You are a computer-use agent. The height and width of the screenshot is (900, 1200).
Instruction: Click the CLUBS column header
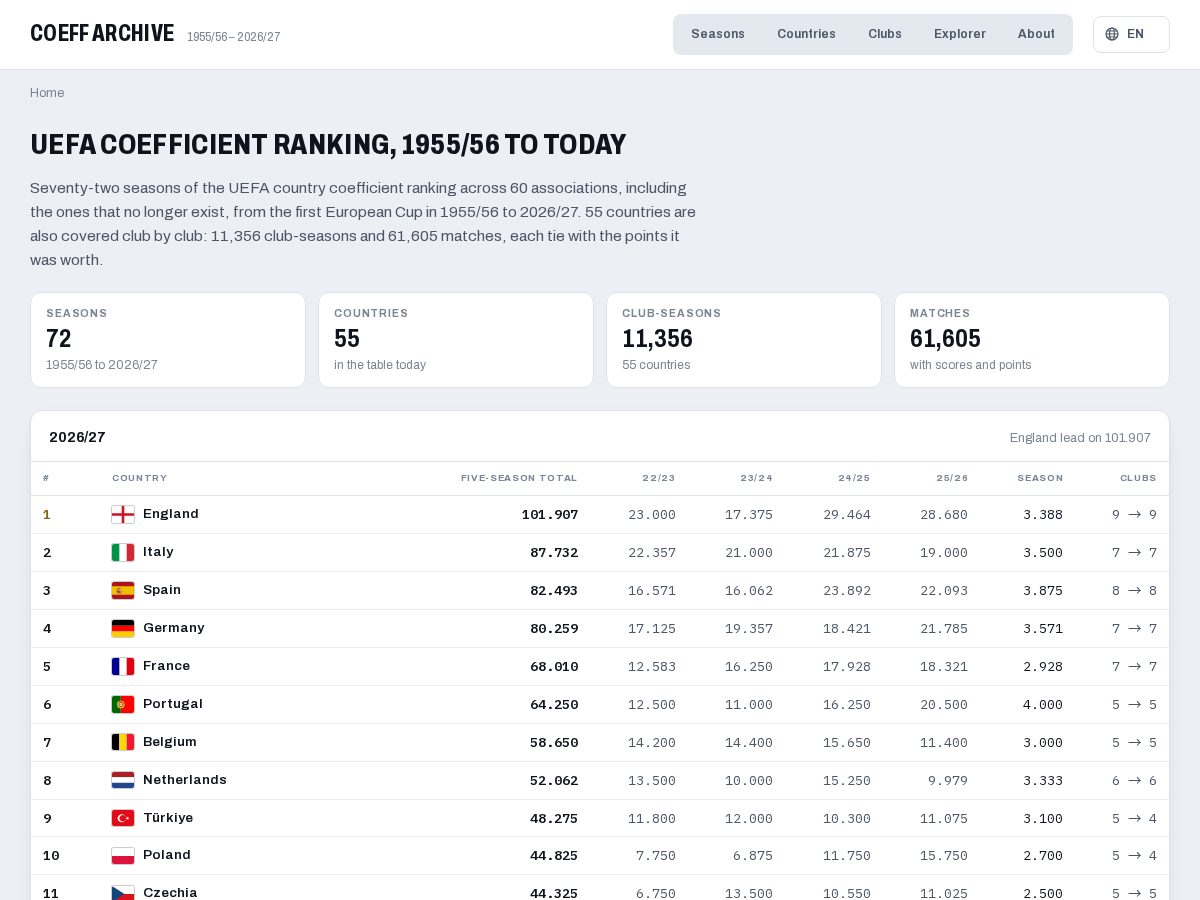(1138, 478)
